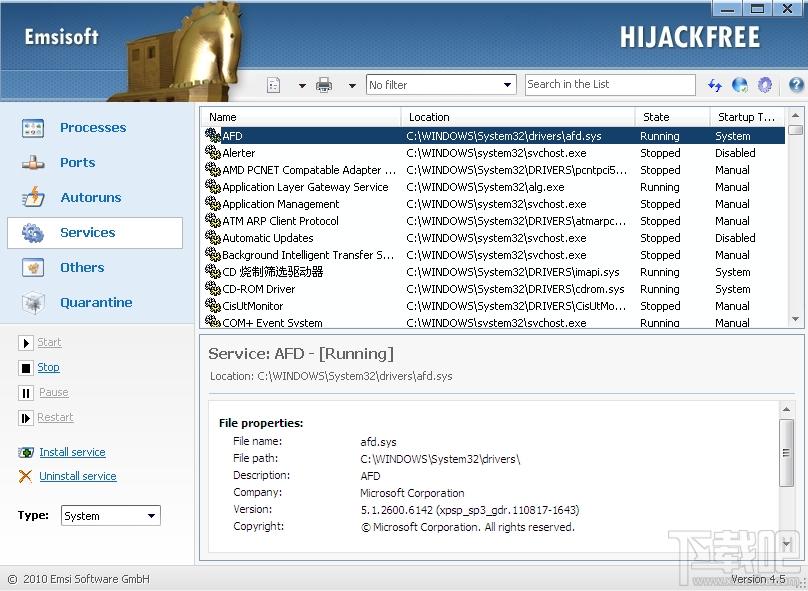This screenshot has height=591, width=808.
Task: Select the Services section
Action: tap(95, 233)
